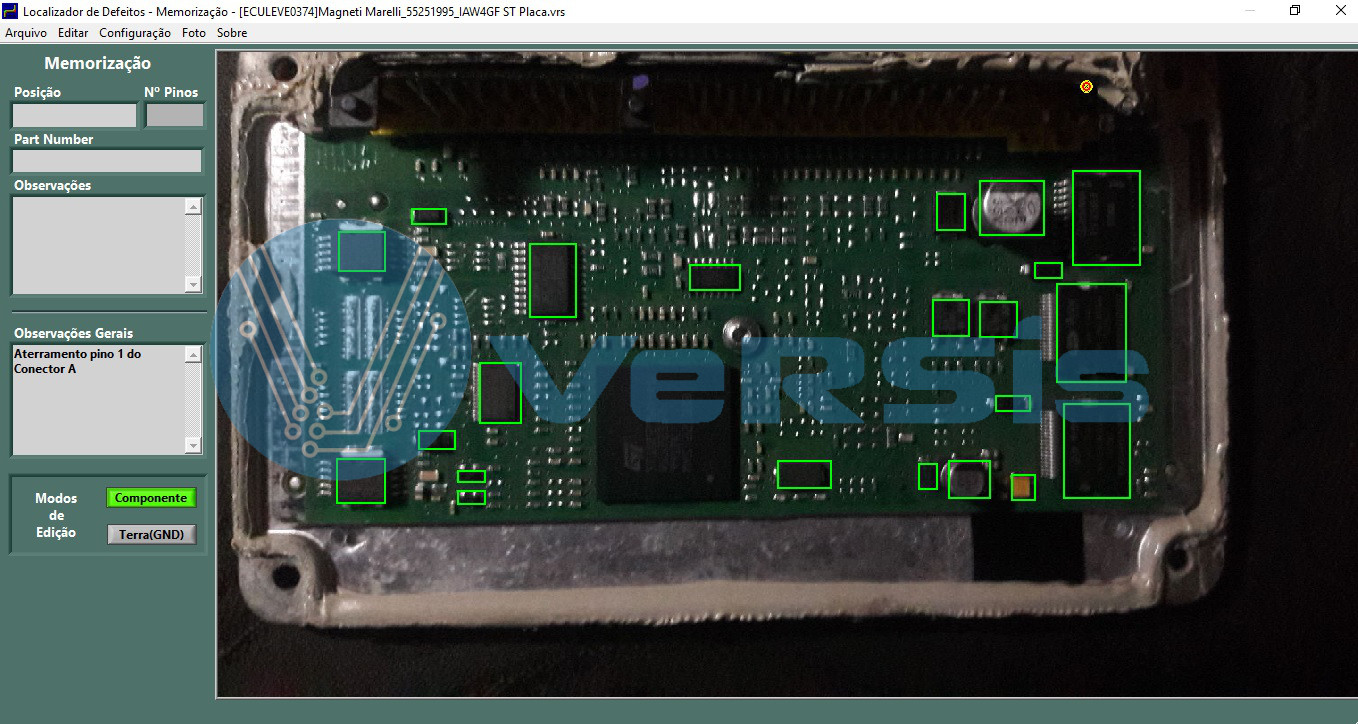
Task: Open the Sobre menu
Action: coord(232,33)
